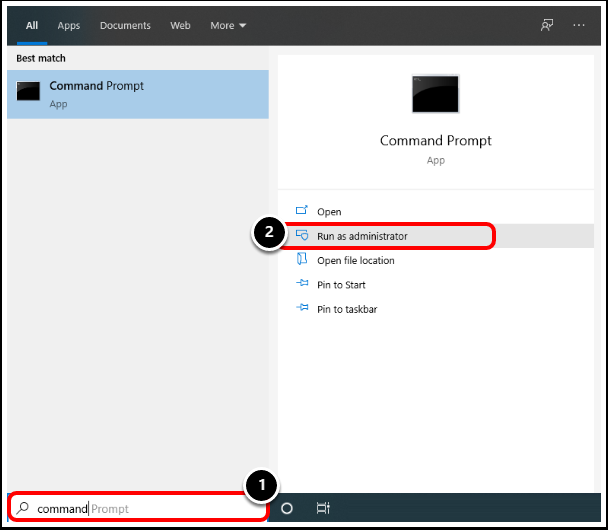Open the three-dots options menu
The image size is (608, 530).
[x=579, y=25]
